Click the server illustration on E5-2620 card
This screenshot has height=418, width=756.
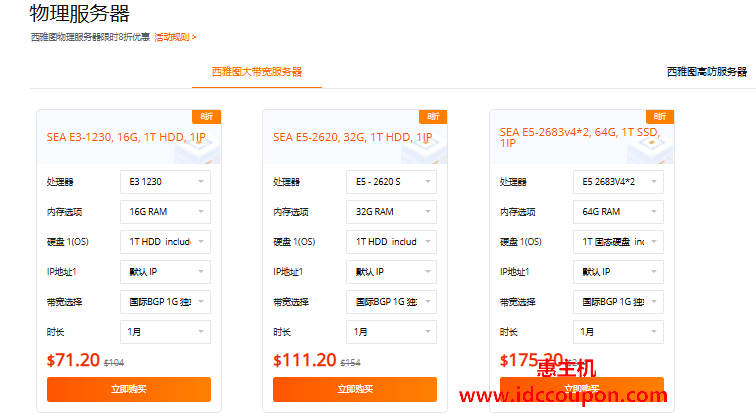coord(424,150)
